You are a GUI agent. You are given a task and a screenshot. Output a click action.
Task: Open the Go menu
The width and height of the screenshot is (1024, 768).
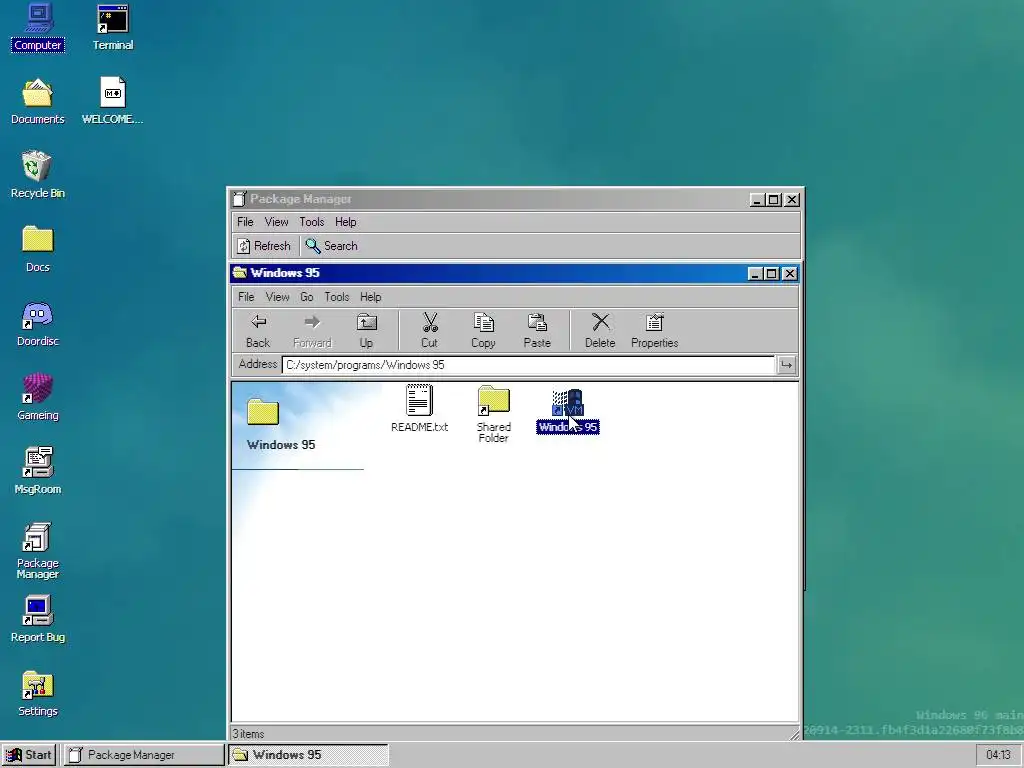[306, 296]
